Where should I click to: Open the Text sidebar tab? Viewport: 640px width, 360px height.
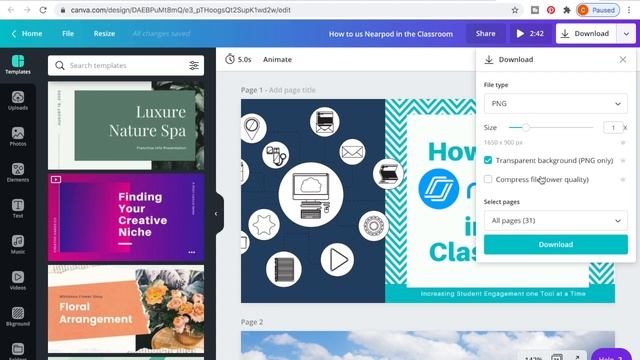[x=18, y=209]
